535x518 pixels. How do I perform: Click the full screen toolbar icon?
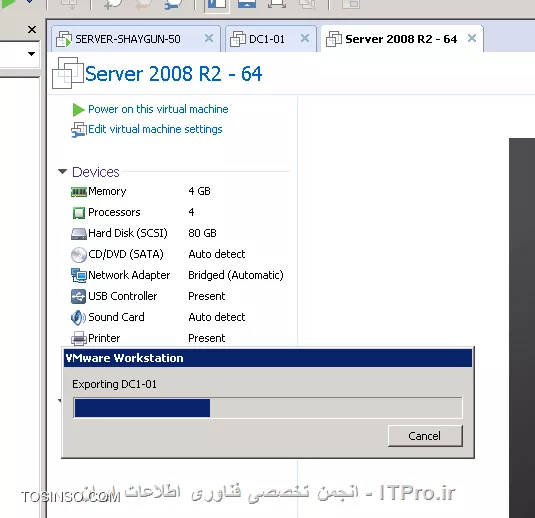[x=277, y=4]
